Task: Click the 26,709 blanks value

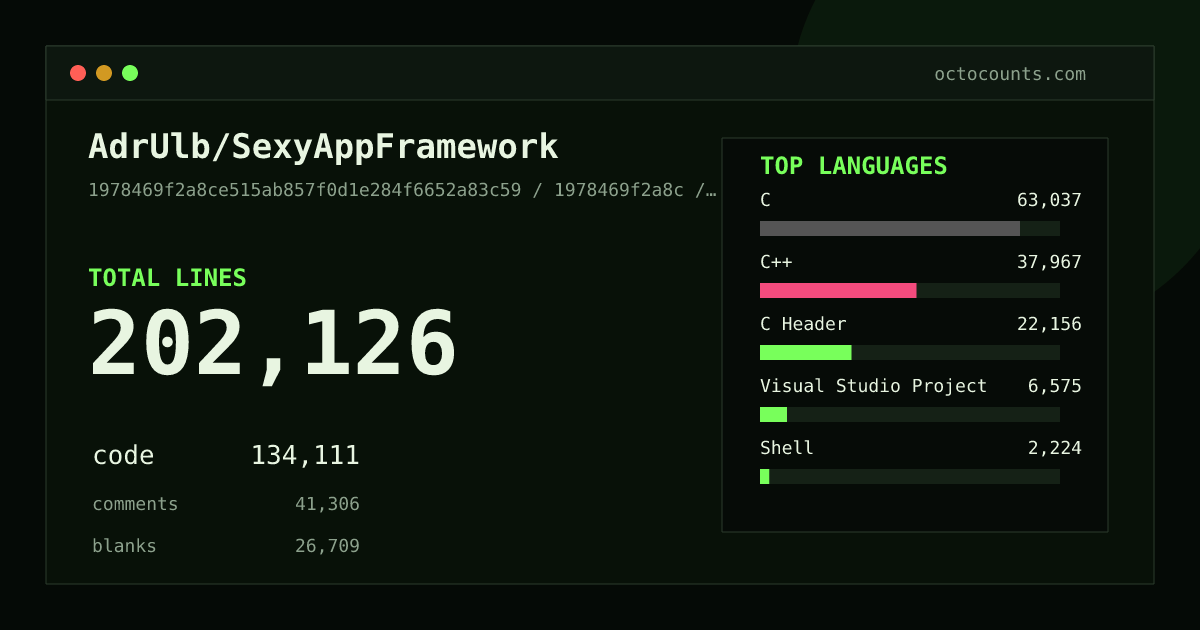Action: click(x=327, y=546)
